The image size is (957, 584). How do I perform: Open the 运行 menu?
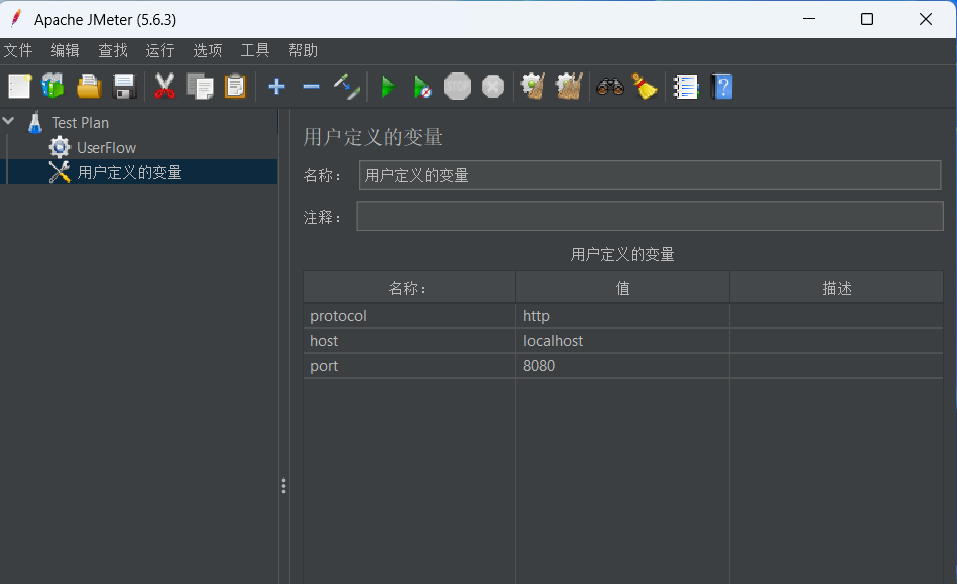coord(160,50)
